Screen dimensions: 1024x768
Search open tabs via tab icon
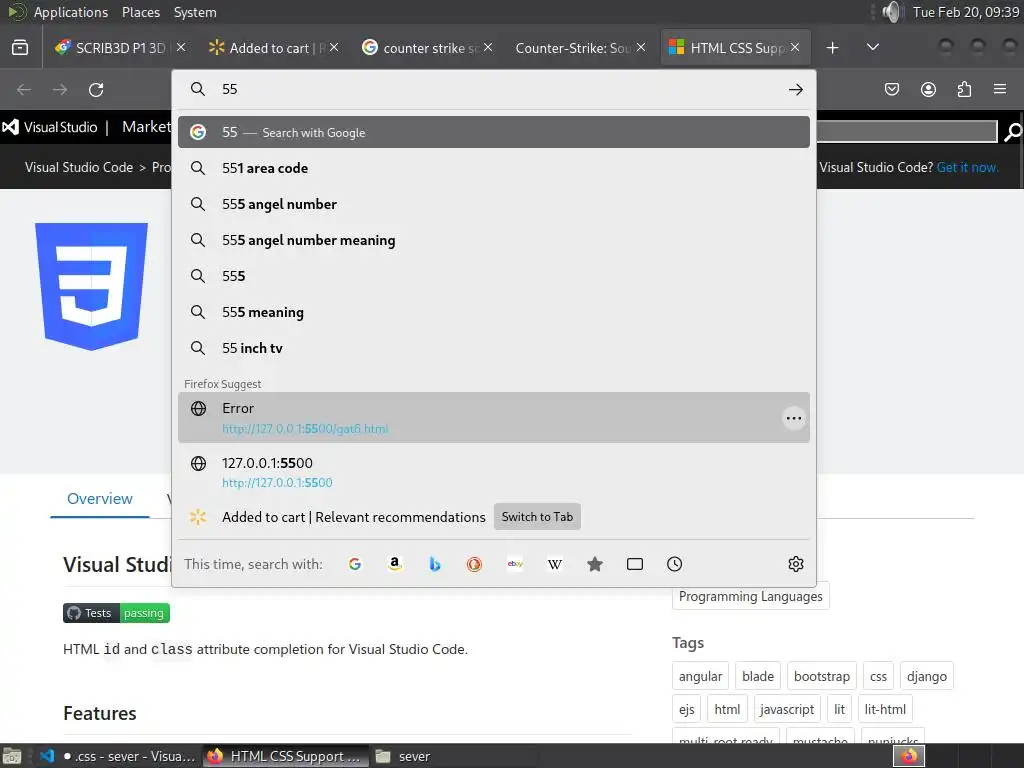(x=635, y=564)
